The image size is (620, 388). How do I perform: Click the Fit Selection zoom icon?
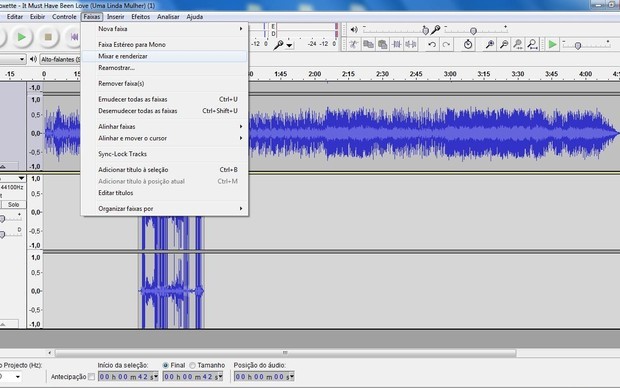(518, 44)
